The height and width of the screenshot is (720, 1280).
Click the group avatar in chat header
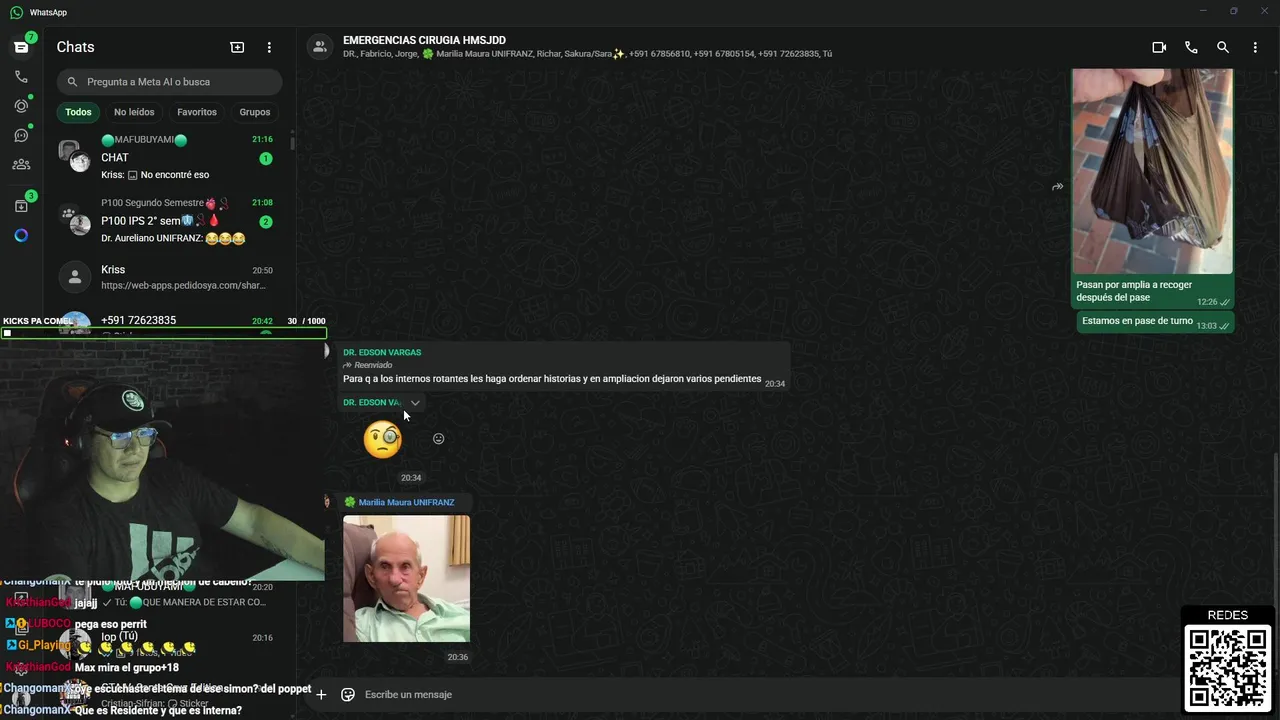point(320,47)
